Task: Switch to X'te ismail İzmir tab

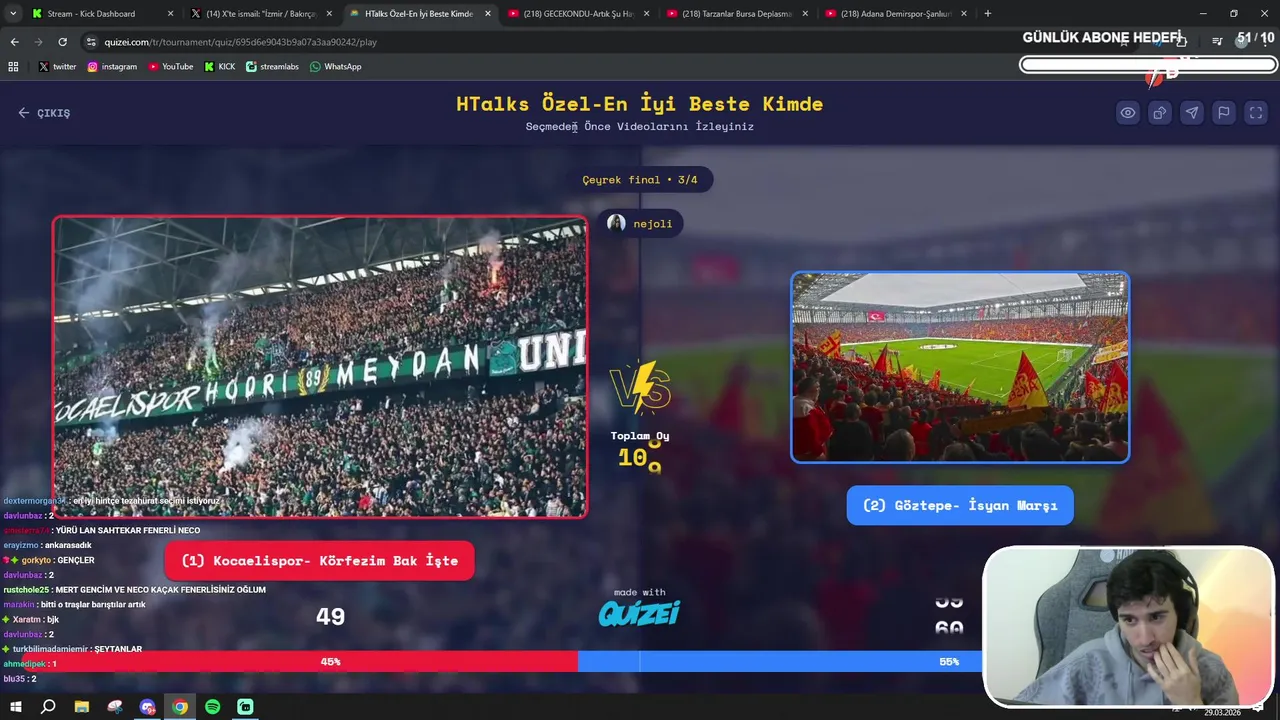Action: click(x=260, y=14)
